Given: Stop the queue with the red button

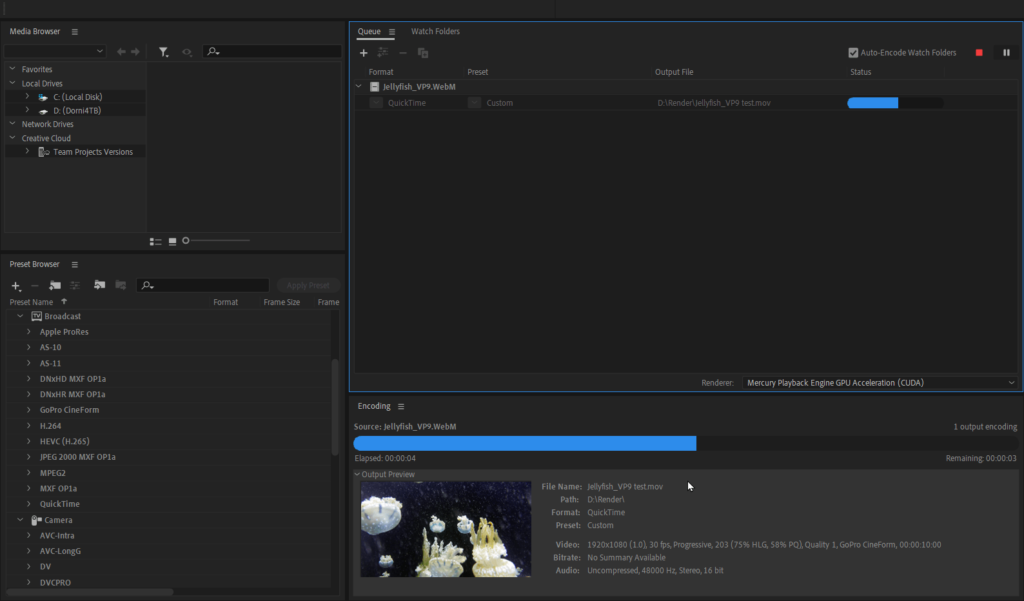Looking at the screenshot, I should [979, 53].
